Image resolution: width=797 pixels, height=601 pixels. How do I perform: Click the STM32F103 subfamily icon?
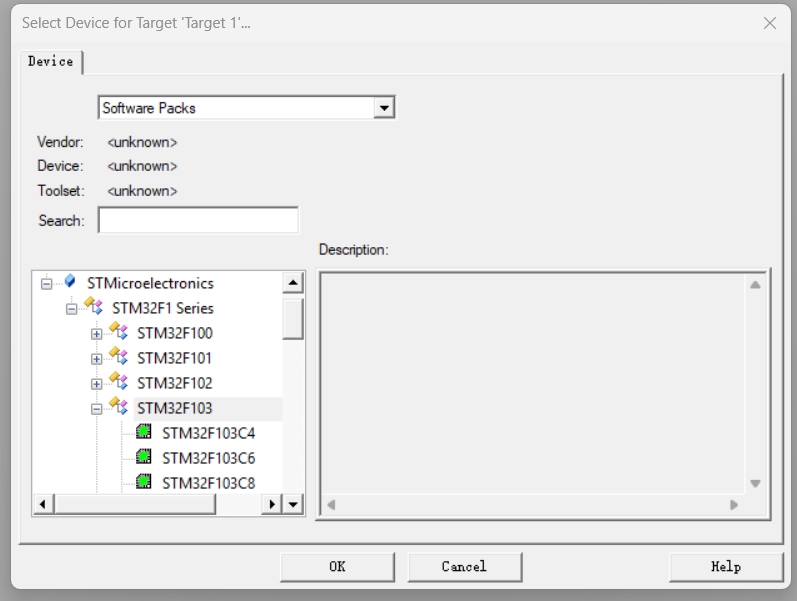[118, 406]
